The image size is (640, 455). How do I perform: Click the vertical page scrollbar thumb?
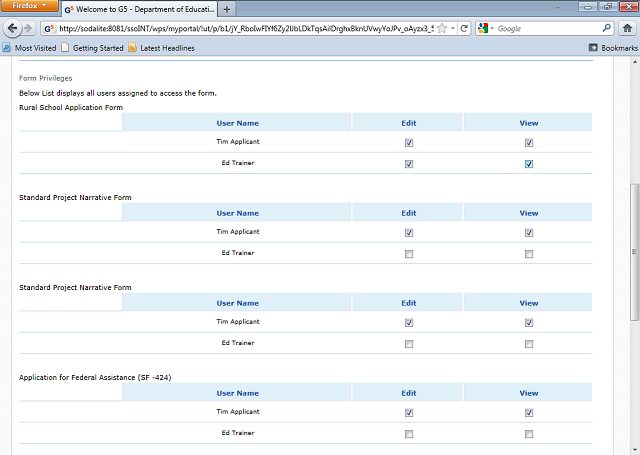(x=634, y=250)
